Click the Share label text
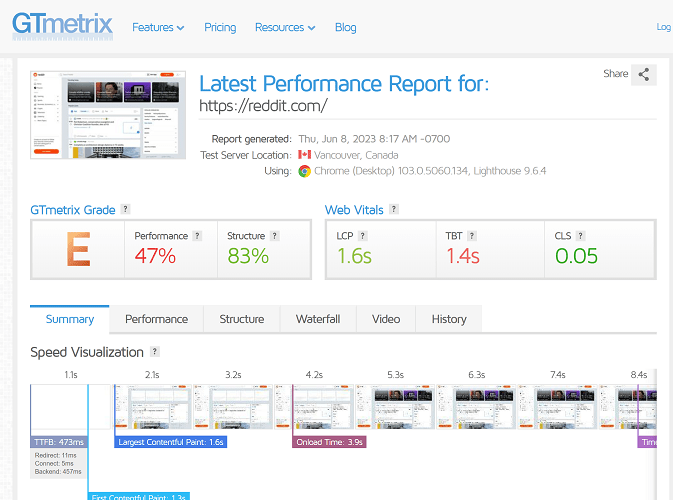 [x=615, y=73]
